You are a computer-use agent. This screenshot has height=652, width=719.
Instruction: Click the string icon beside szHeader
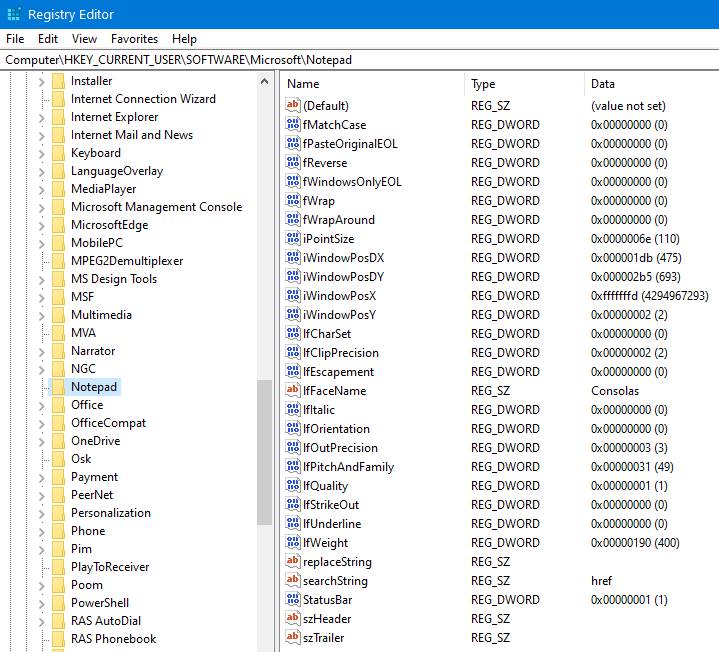click(293, 619)
